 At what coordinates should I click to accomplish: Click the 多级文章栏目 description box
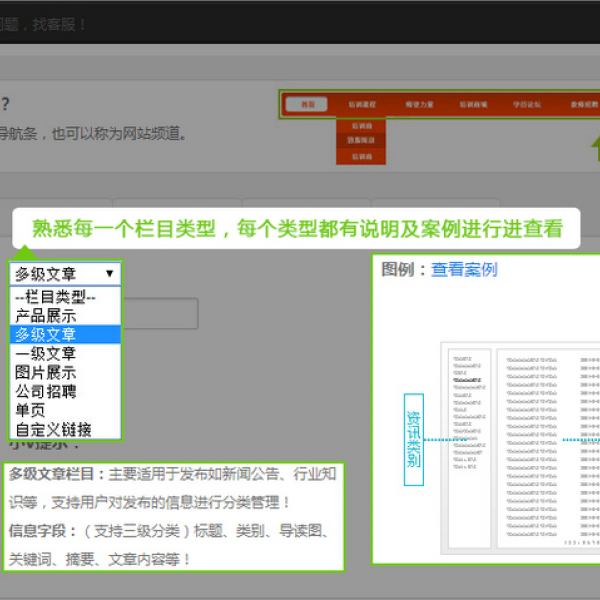coord(173,517)
